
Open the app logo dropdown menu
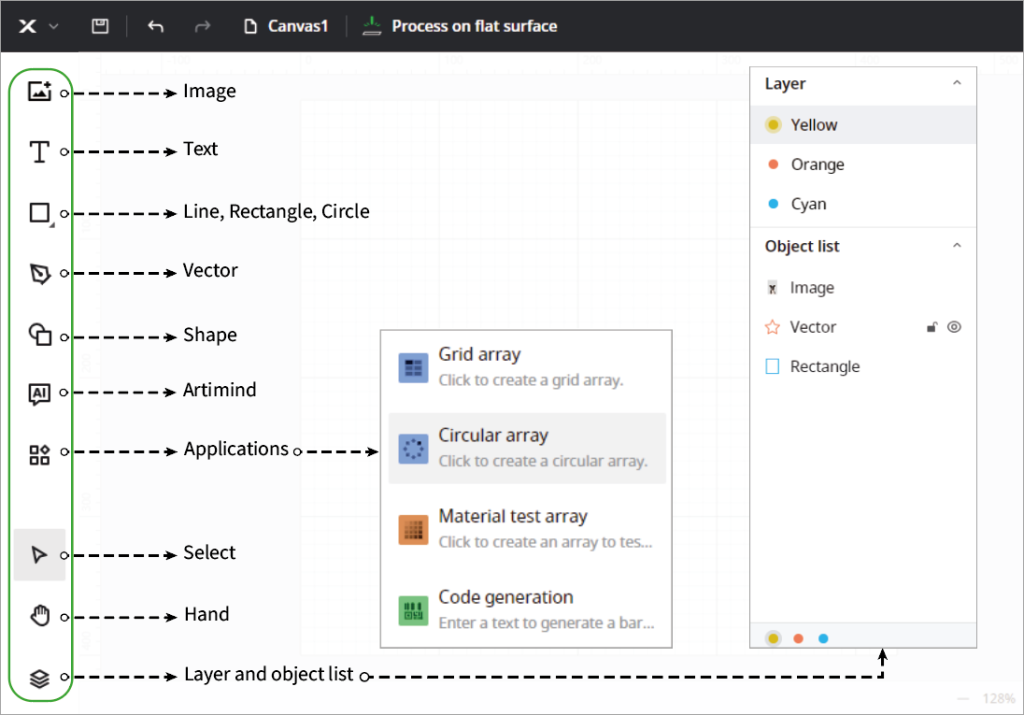38,26
